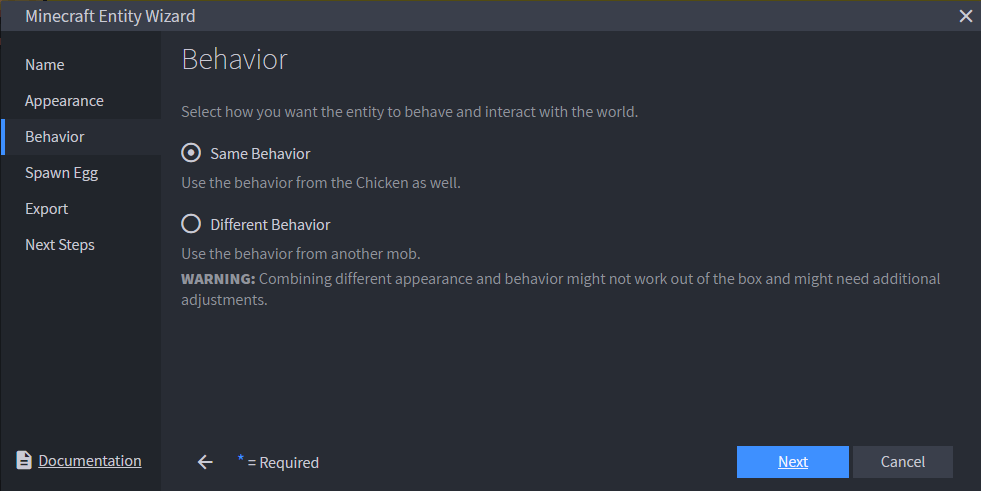Click the blue Next button
This screenshot has width=981, height=491.
coord(793,462)
